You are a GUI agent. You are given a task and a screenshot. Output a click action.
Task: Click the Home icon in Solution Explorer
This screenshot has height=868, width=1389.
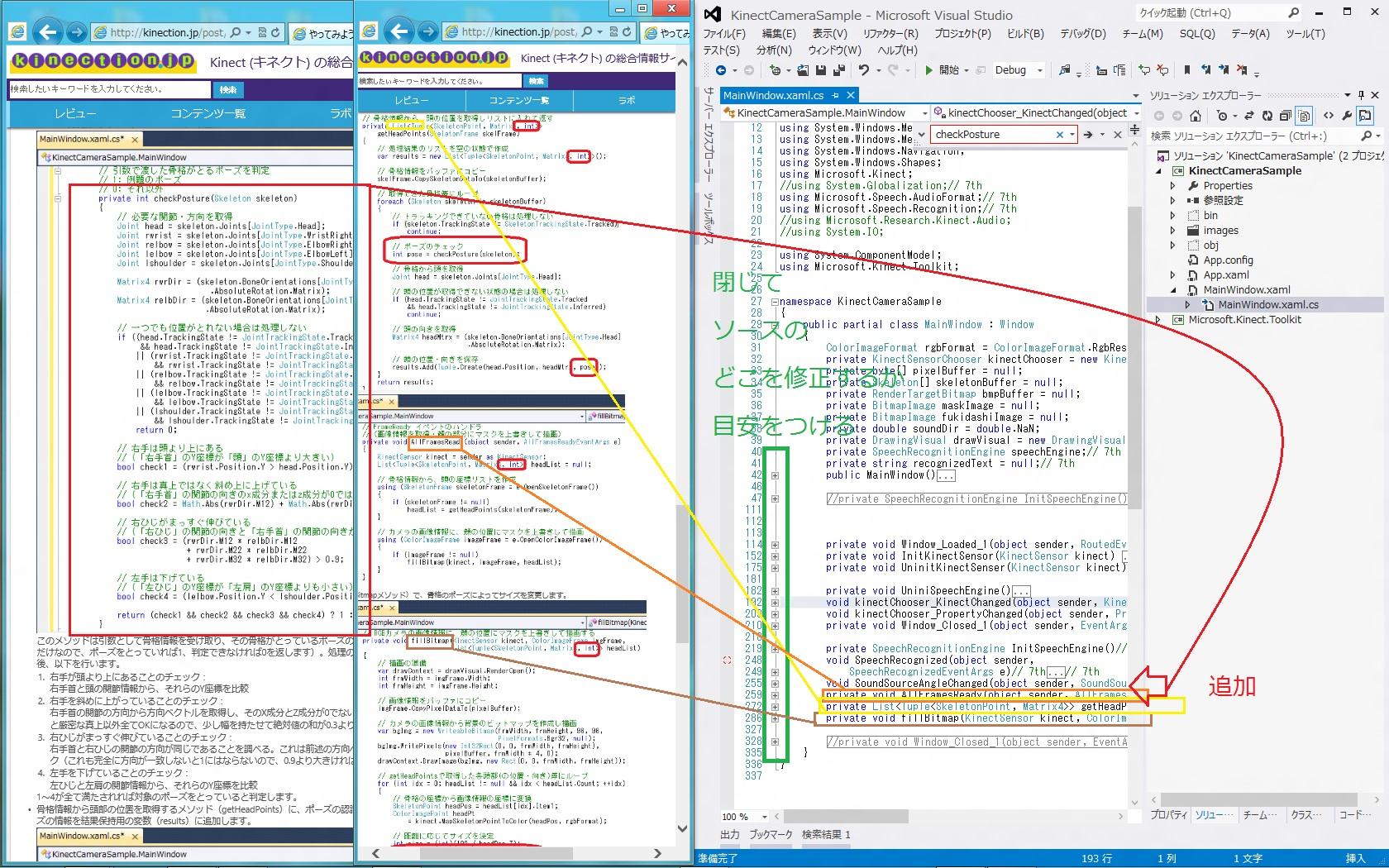pos(1196,116)
